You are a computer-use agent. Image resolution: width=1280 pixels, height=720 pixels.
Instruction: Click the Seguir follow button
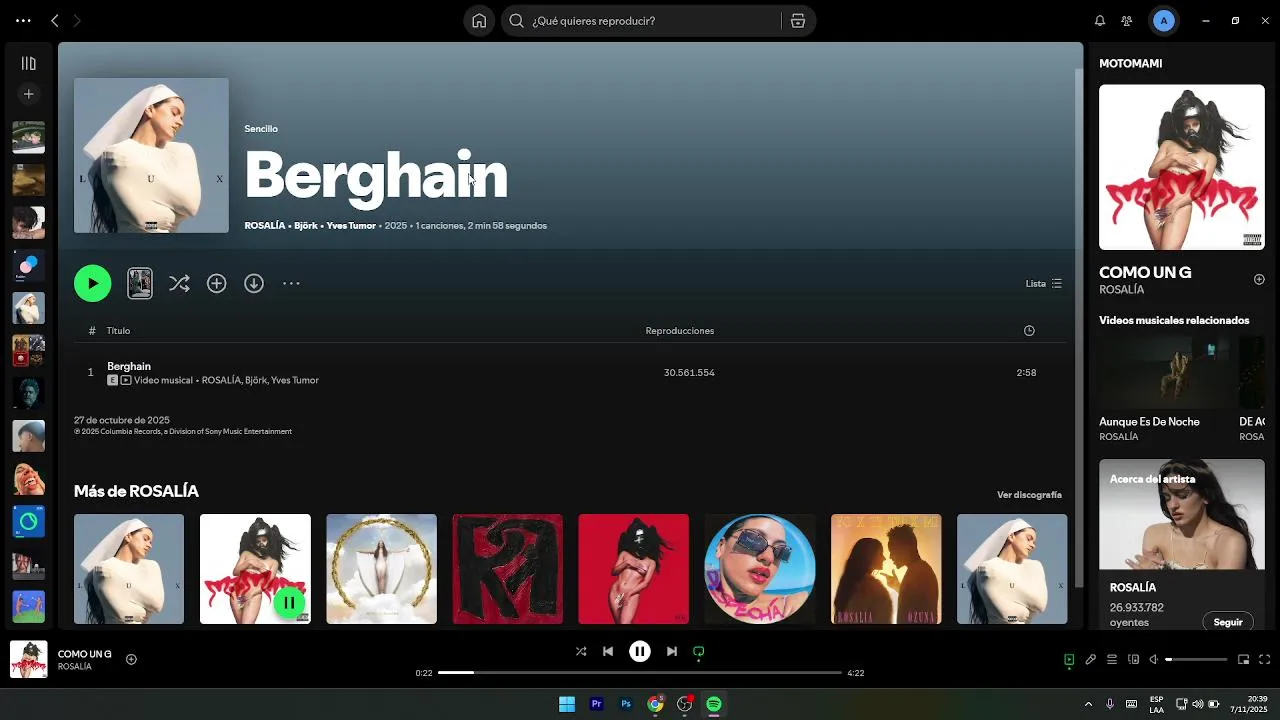1227,622
